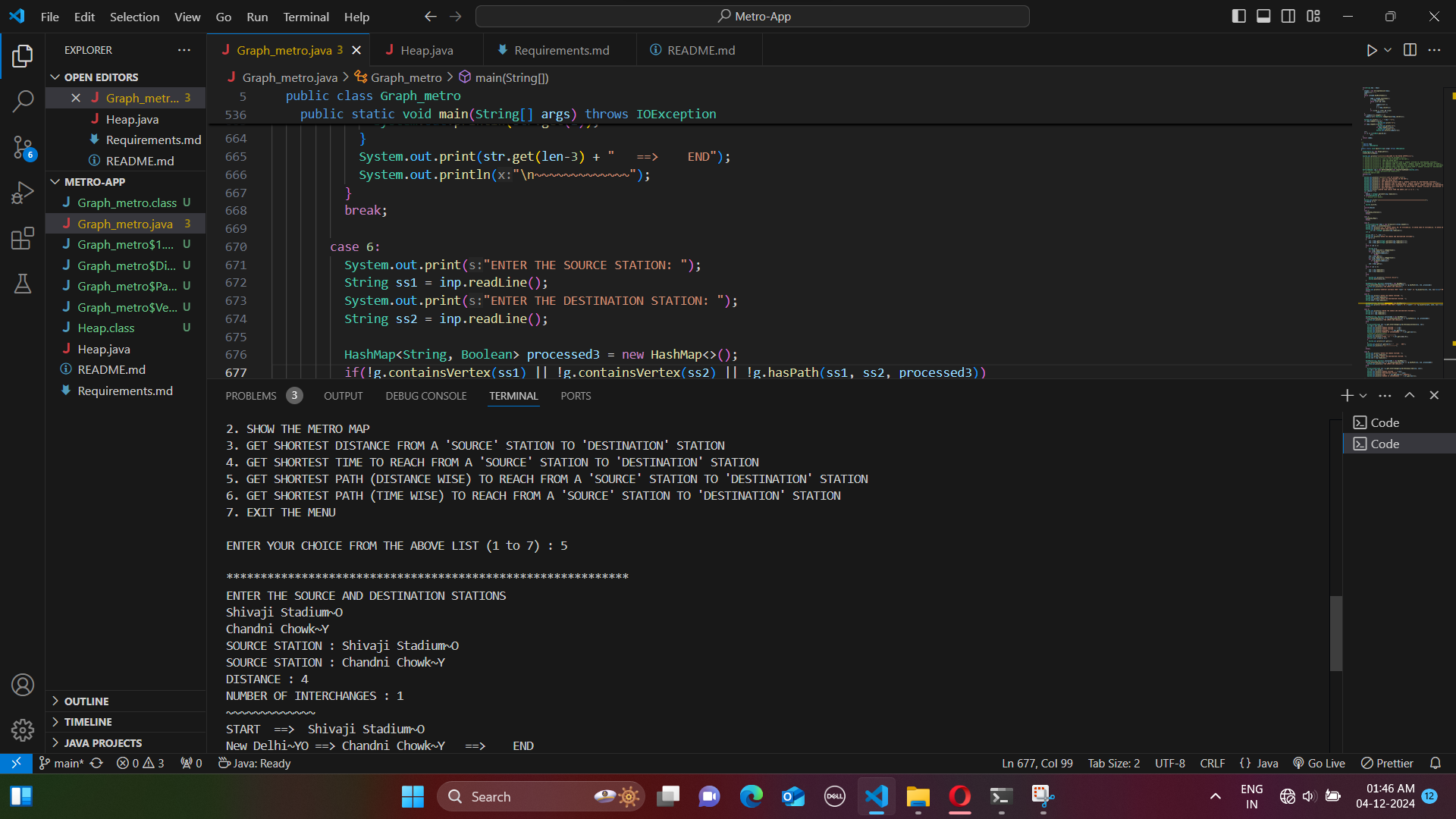1456x819 pixels.
Task: Toggle Go Live server in status bar
Action: pos(1319,763)
